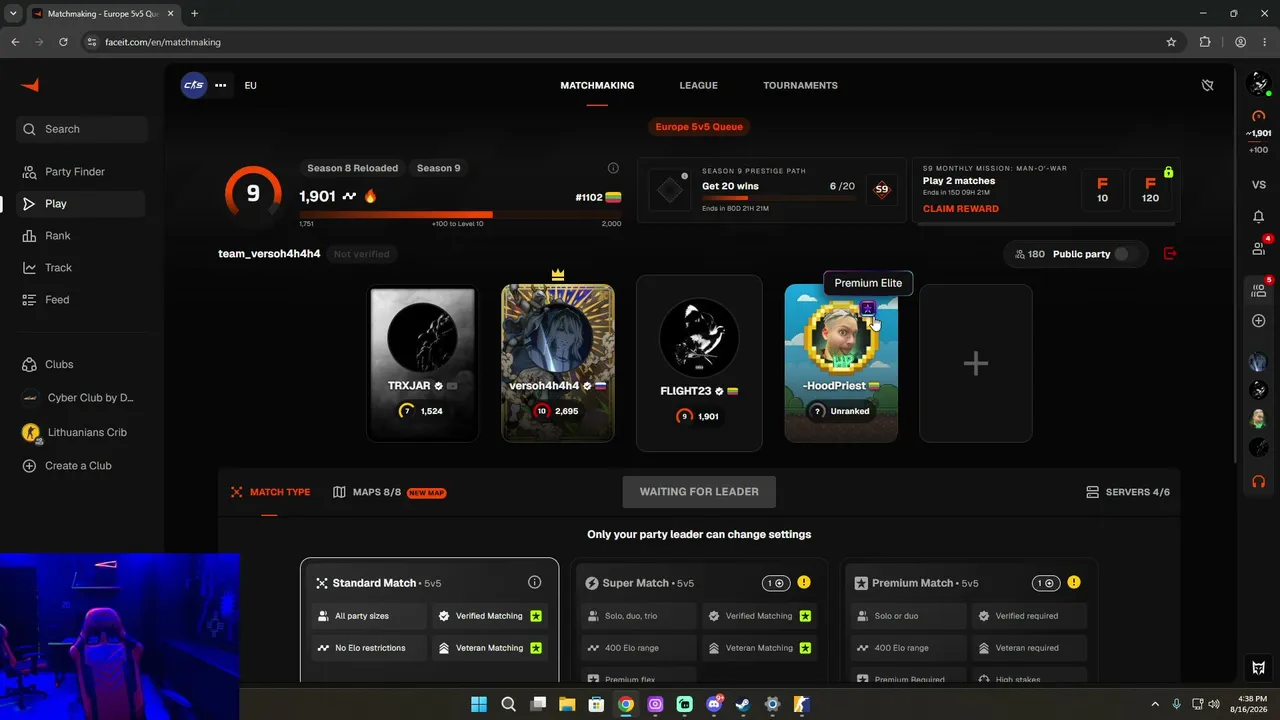
Task: Select the Standard Match card
Action: [430, 620]
